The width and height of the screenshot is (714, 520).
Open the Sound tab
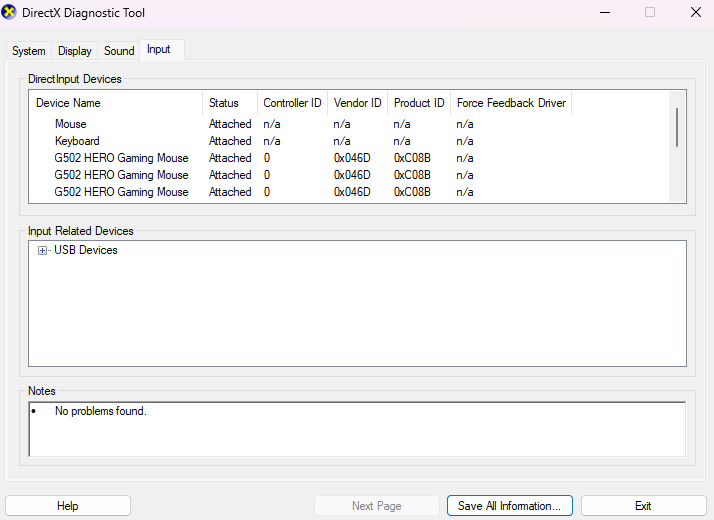click(119, 51)
